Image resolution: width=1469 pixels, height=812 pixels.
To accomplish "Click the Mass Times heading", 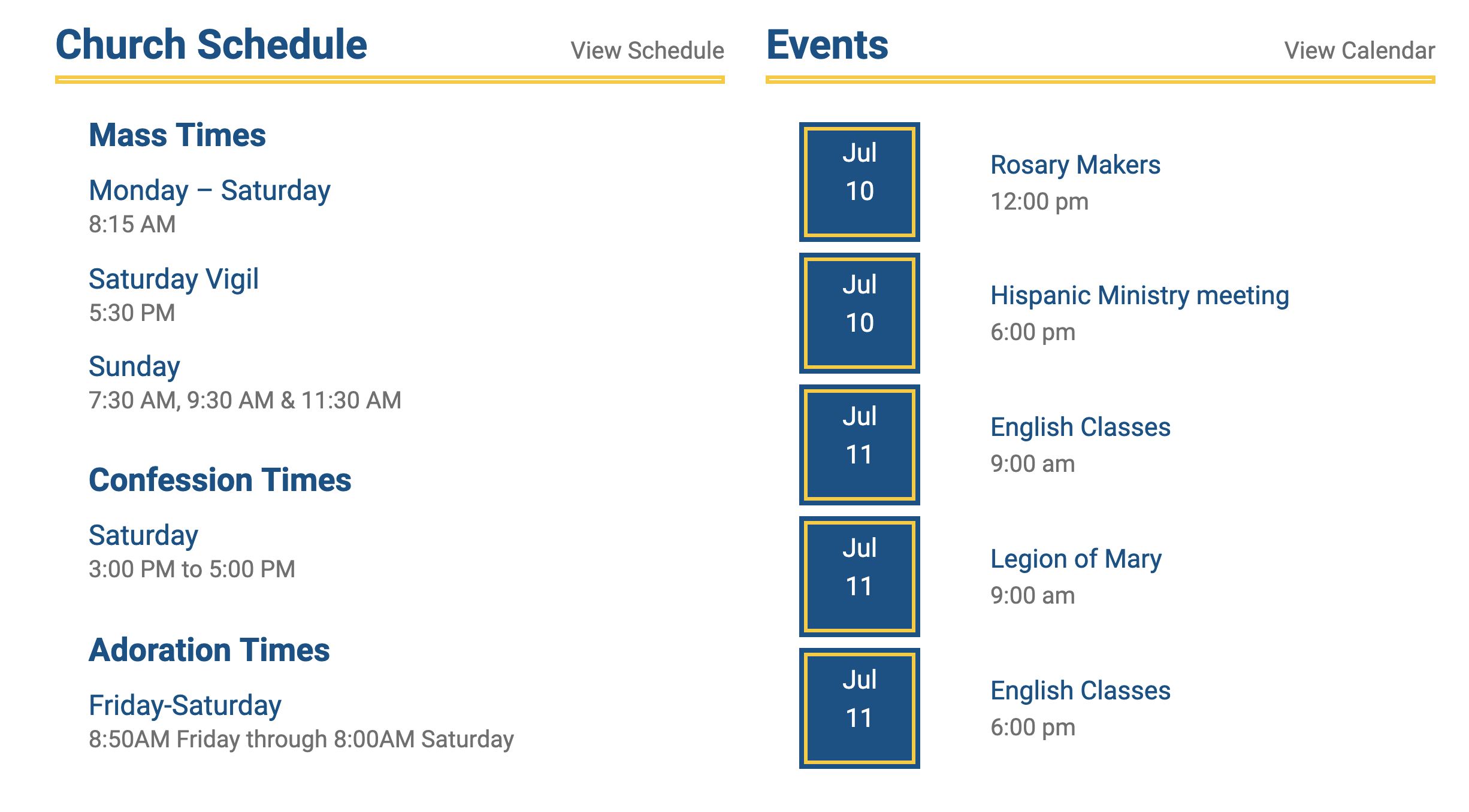I will coord(177,135).
